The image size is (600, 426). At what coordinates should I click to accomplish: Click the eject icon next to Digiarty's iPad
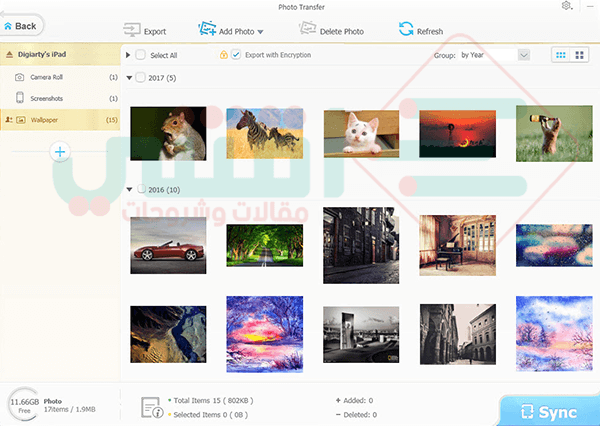[9, 54]
